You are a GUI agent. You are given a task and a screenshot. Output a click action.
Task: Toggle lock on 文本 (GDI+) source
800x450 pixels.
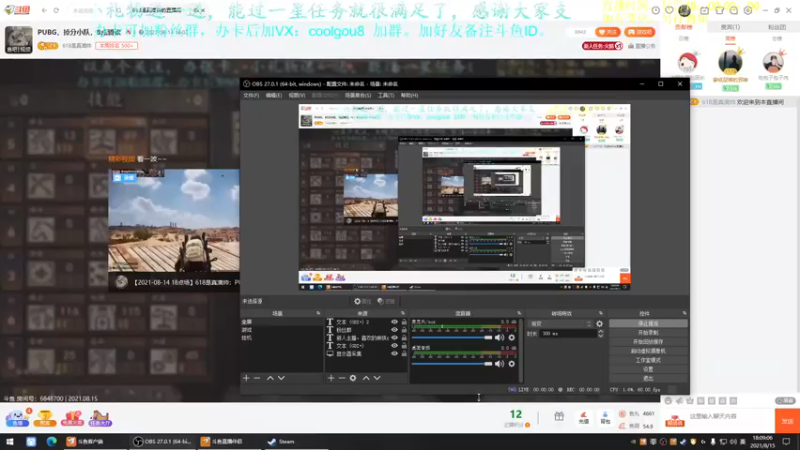tap(404, 346)
